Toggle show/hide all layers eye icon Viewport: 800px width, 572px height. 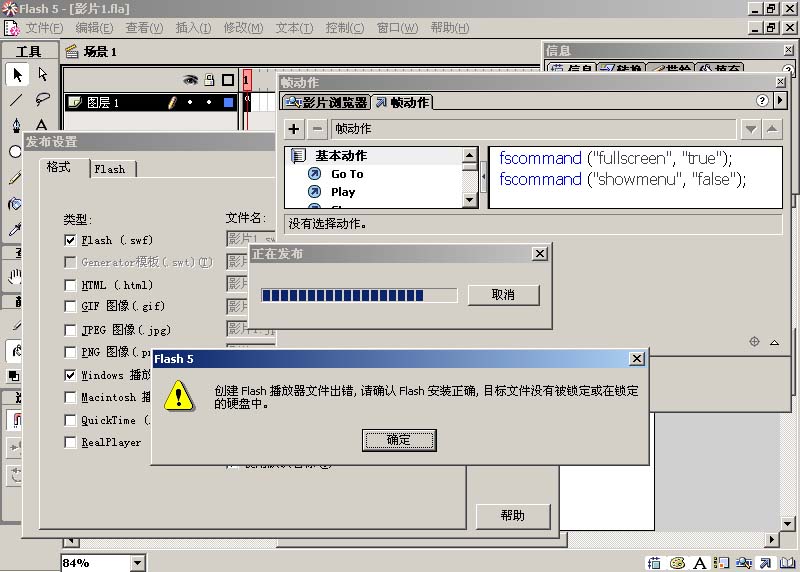[190, 80]
